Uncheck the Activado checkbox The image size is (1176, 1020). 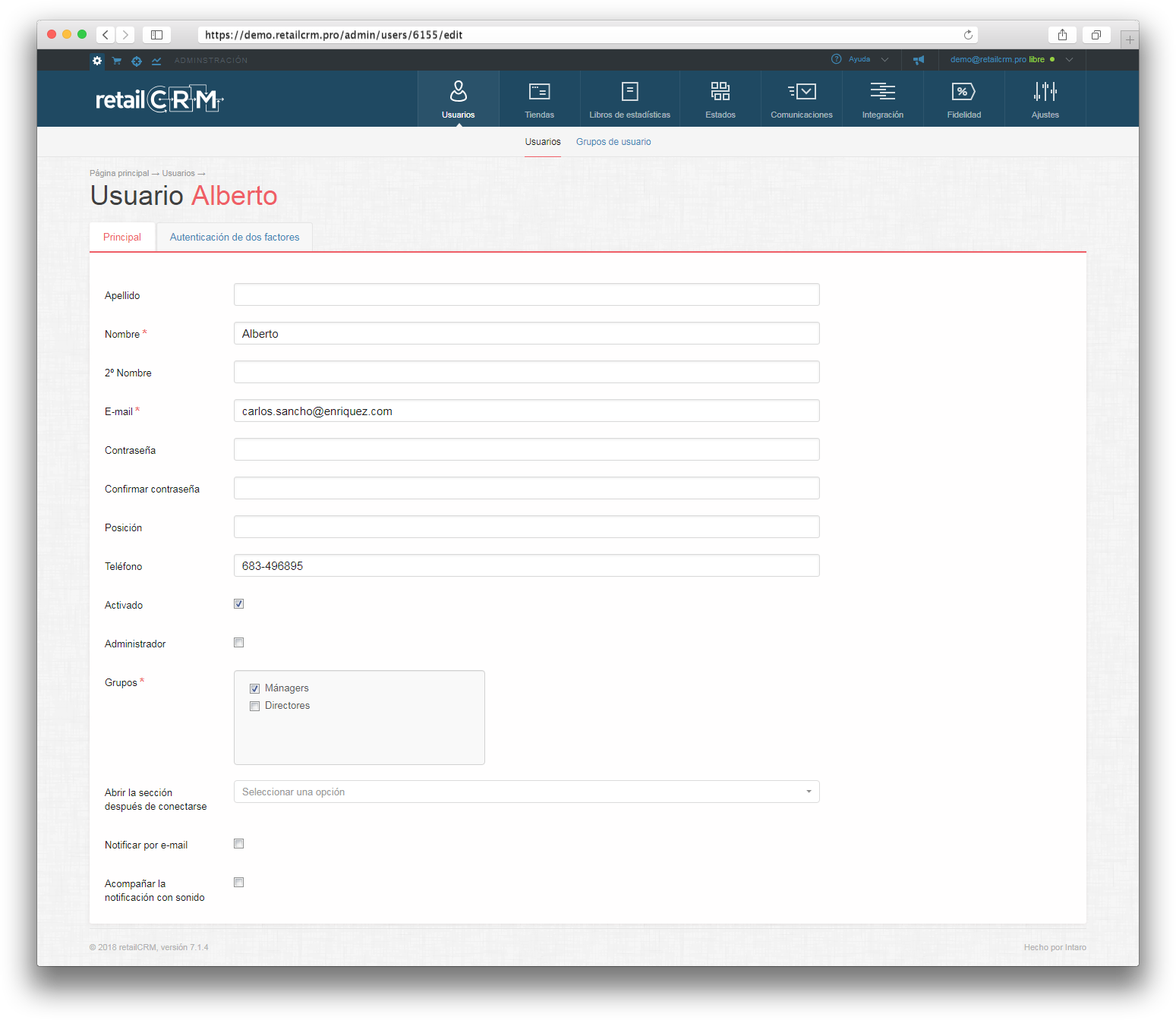239,604
